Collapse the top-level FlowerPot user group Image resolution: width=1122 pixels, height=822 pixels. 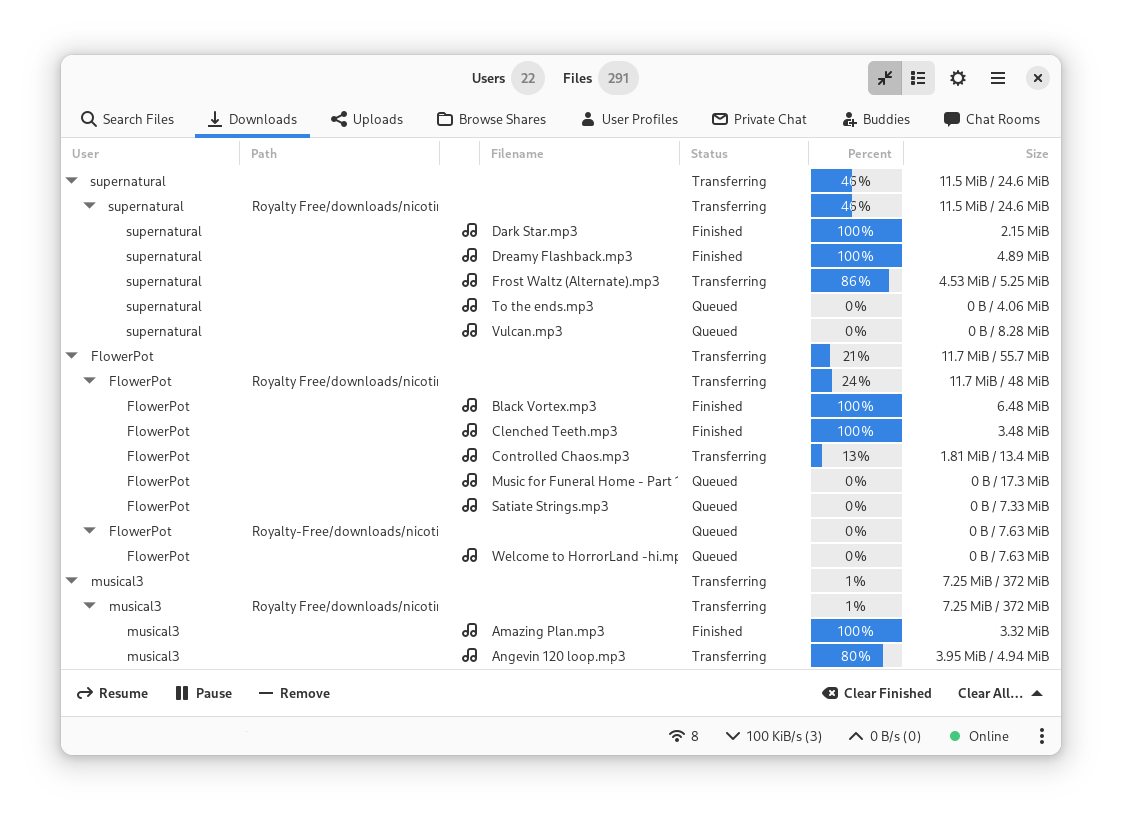click(x=71, y=356)
